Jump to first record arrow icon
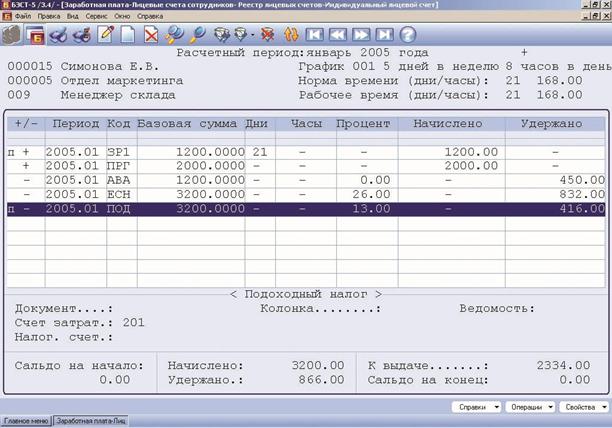 (x=315, y=35)
